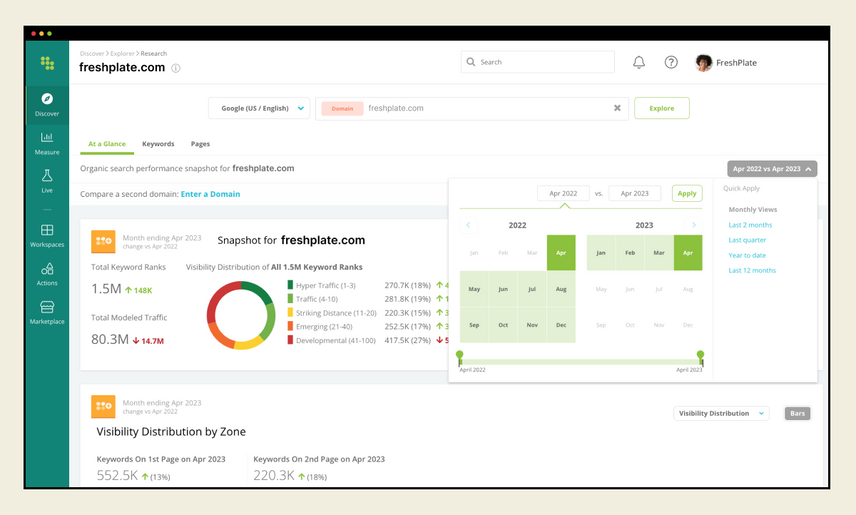The height and width of the screenshot is (515, 856).
Task: Select Apr in the 2023 calendar
Action: [688, 253]
